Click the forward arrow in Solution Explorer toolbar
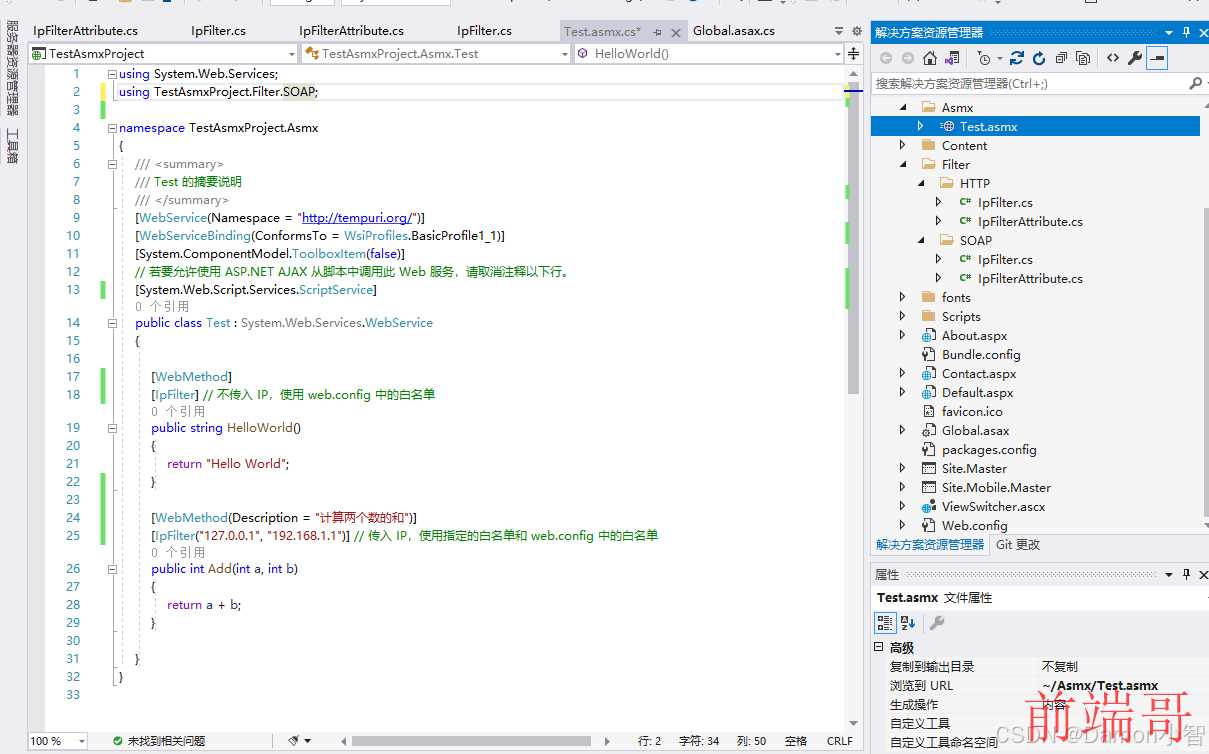 pos(907,58)
